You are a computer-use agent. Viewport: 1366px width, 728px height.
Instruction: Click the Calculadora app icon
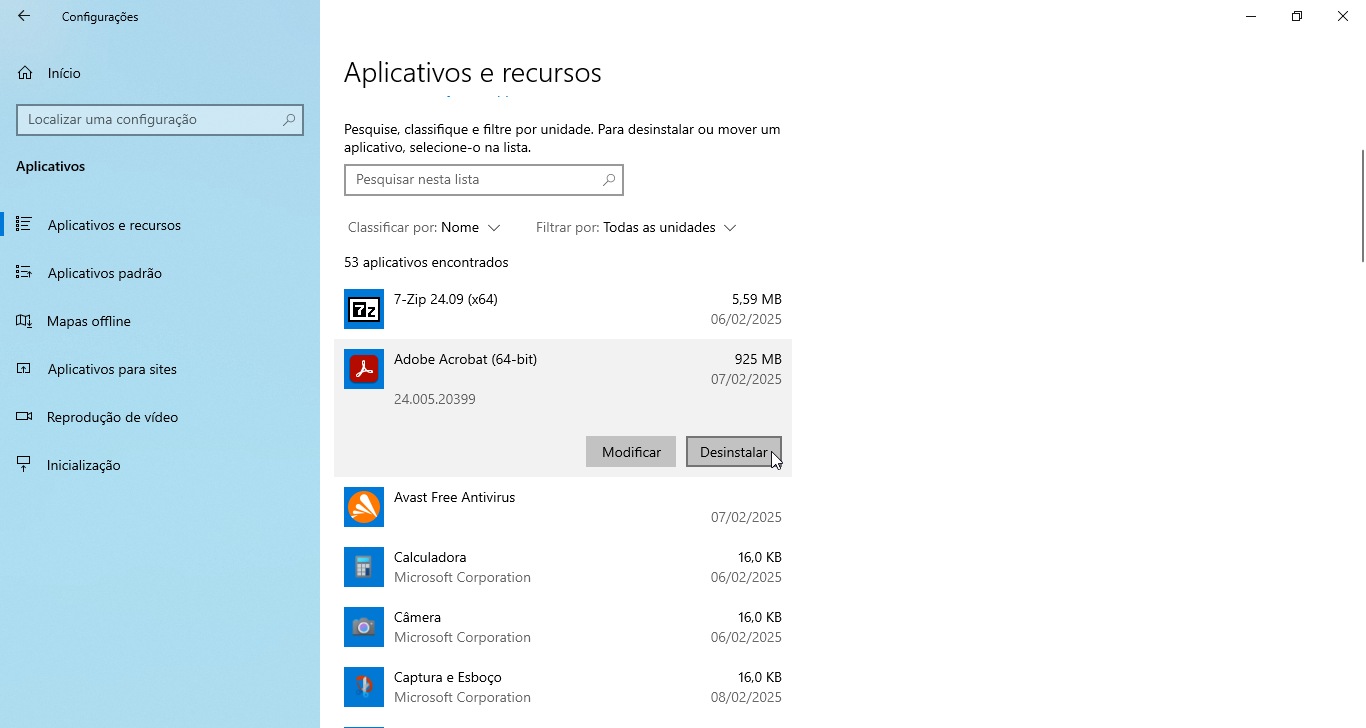tap(364, 567)
